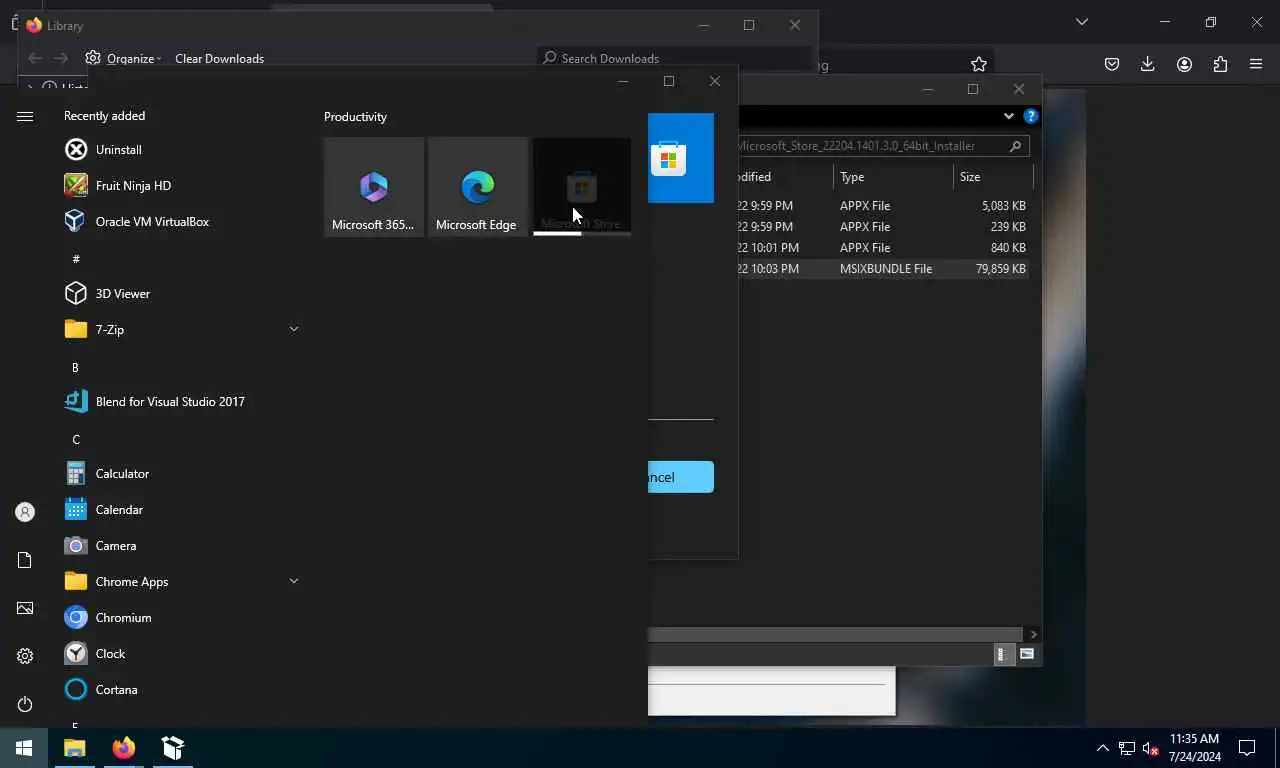Screen dimensions: 1280x768
Task: Open the Microsoft Edge tile
Action: (x=478, y=187)
